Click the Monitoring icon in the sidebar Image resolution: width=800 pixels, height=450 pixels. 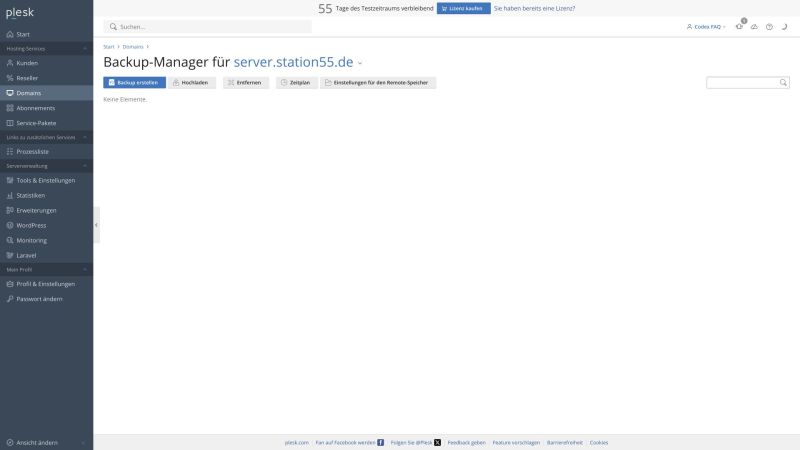pos(10,240)
